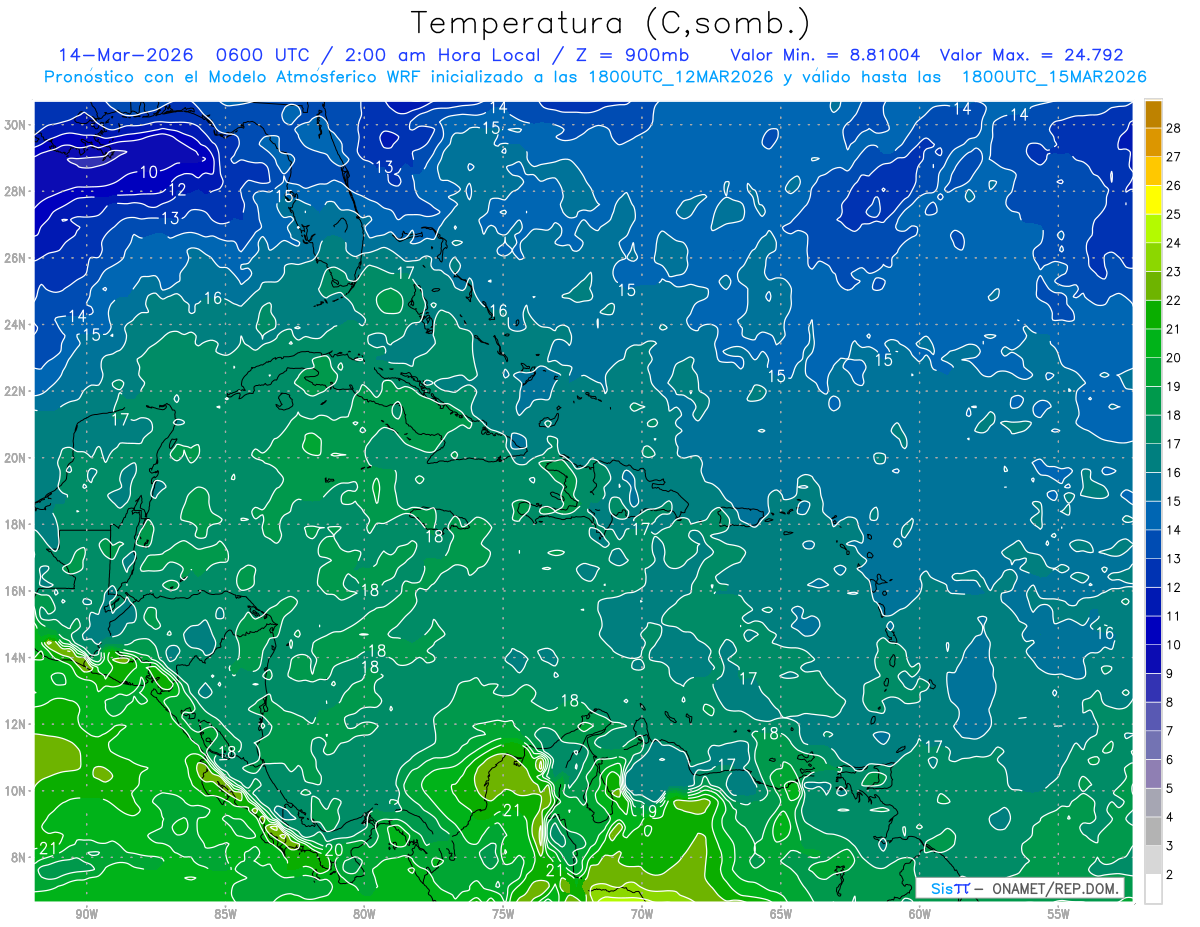Click the color scale label "28"
The image size is (1200, 927).
tap(1174, 128)
